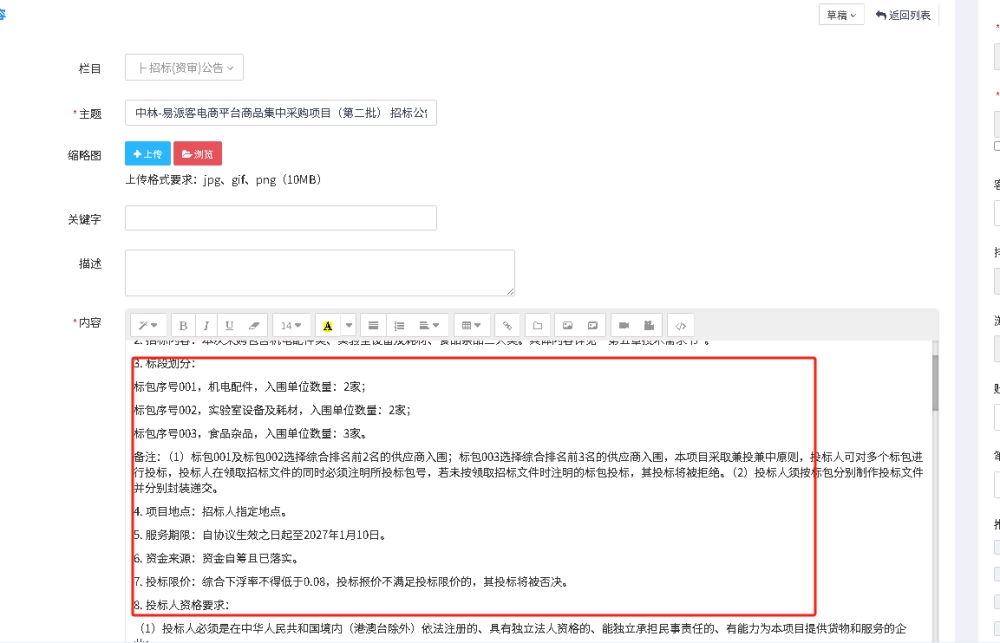Click the eraser clear formatting icon
The image size is (1000, 643).
[254, 325]
